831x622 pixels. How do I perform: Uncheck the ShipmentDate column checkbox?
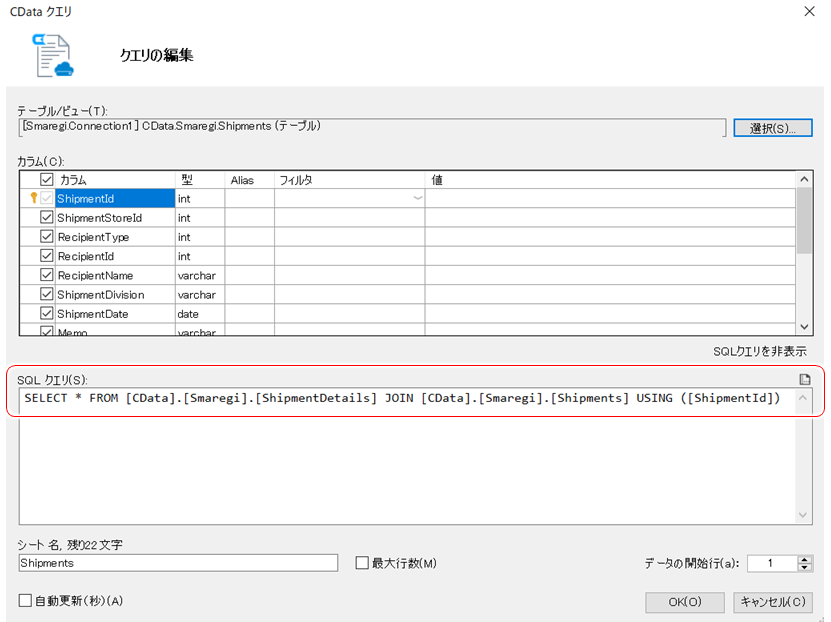click(x=47, y=313)
